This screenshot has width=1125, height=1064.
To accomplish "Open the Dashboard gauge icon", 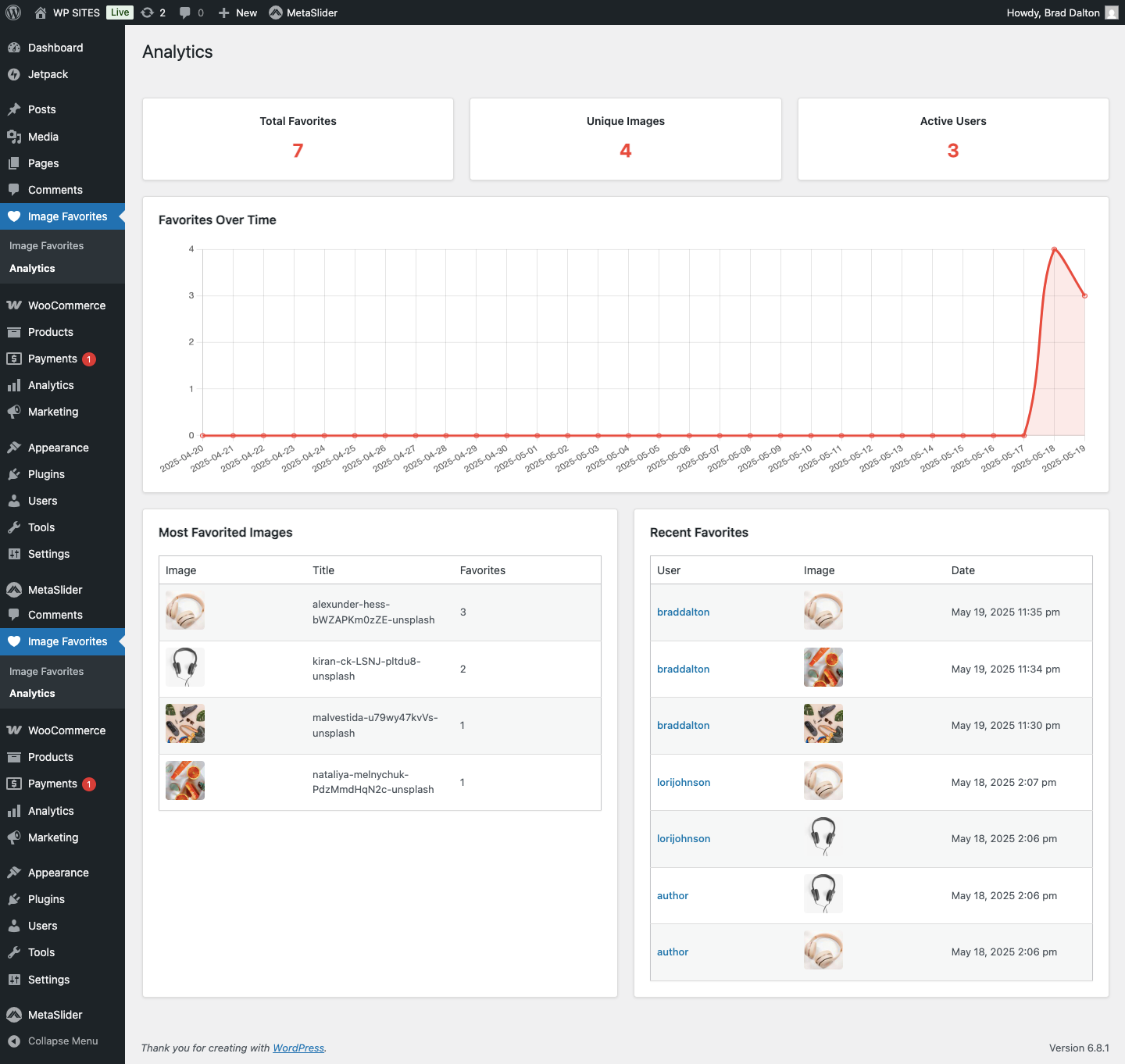I will (14, 48).
